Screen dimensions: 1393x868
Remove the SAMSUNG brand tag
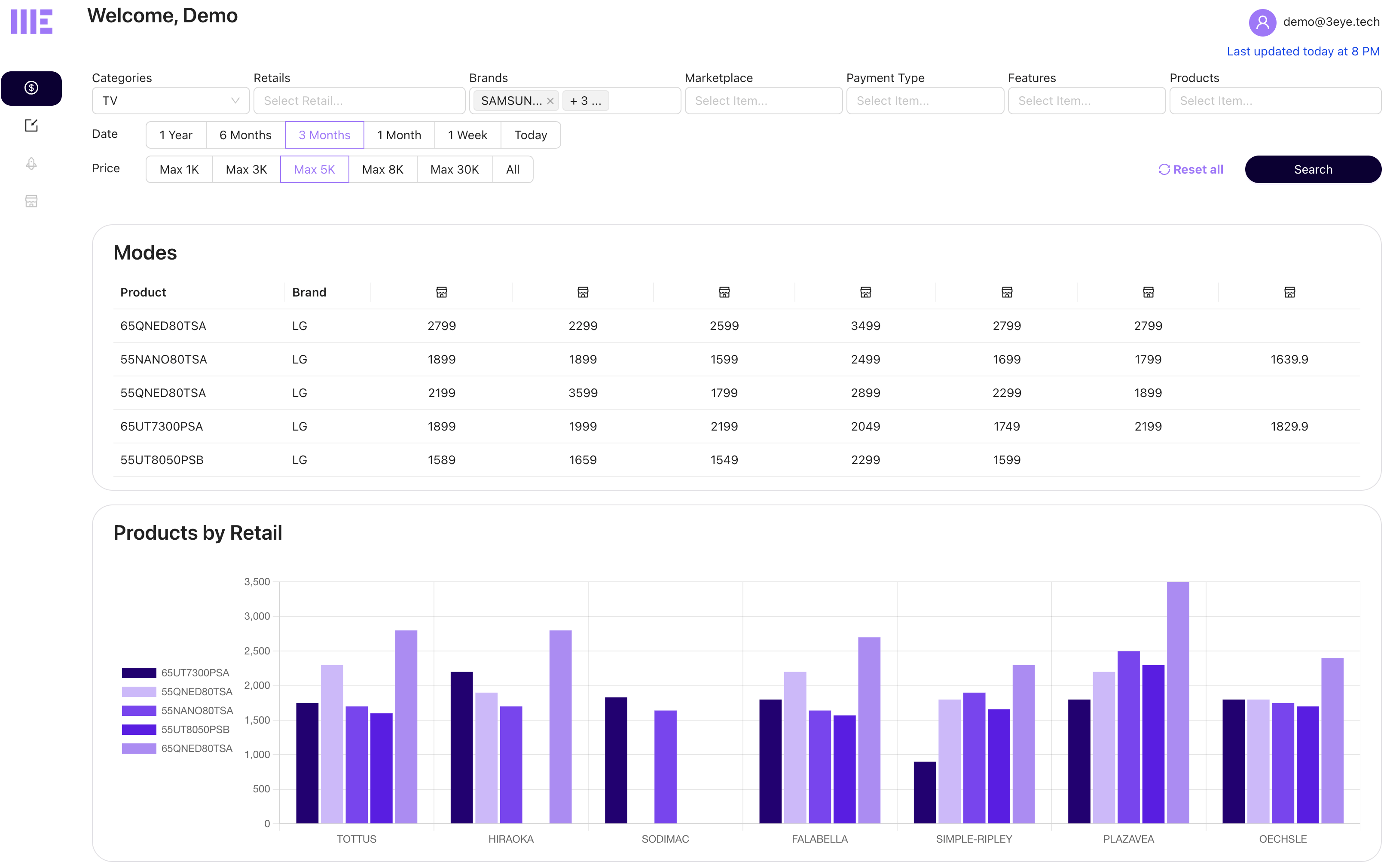(x=550, y=101)
